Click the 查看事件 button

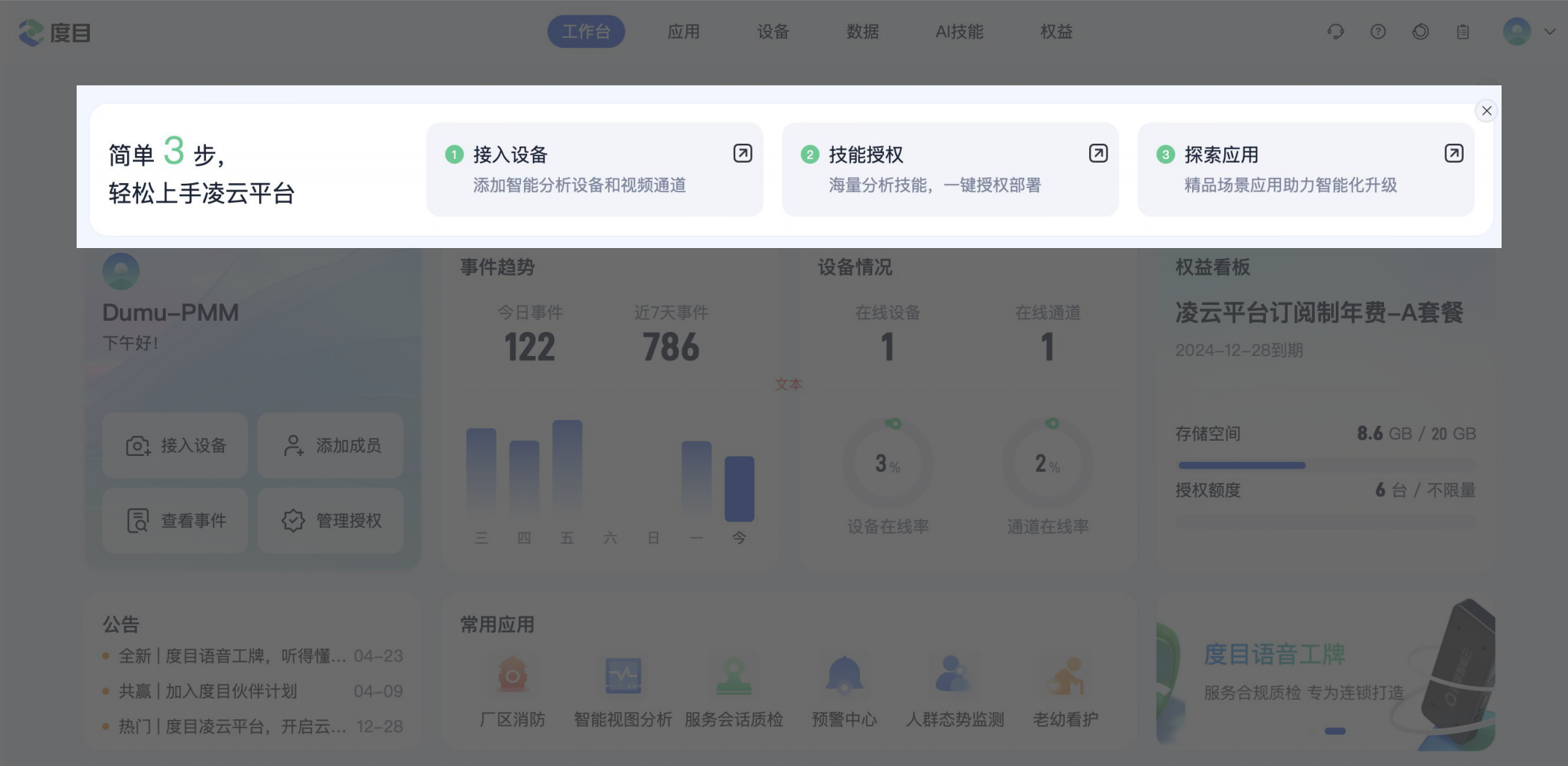pos(175,520)
